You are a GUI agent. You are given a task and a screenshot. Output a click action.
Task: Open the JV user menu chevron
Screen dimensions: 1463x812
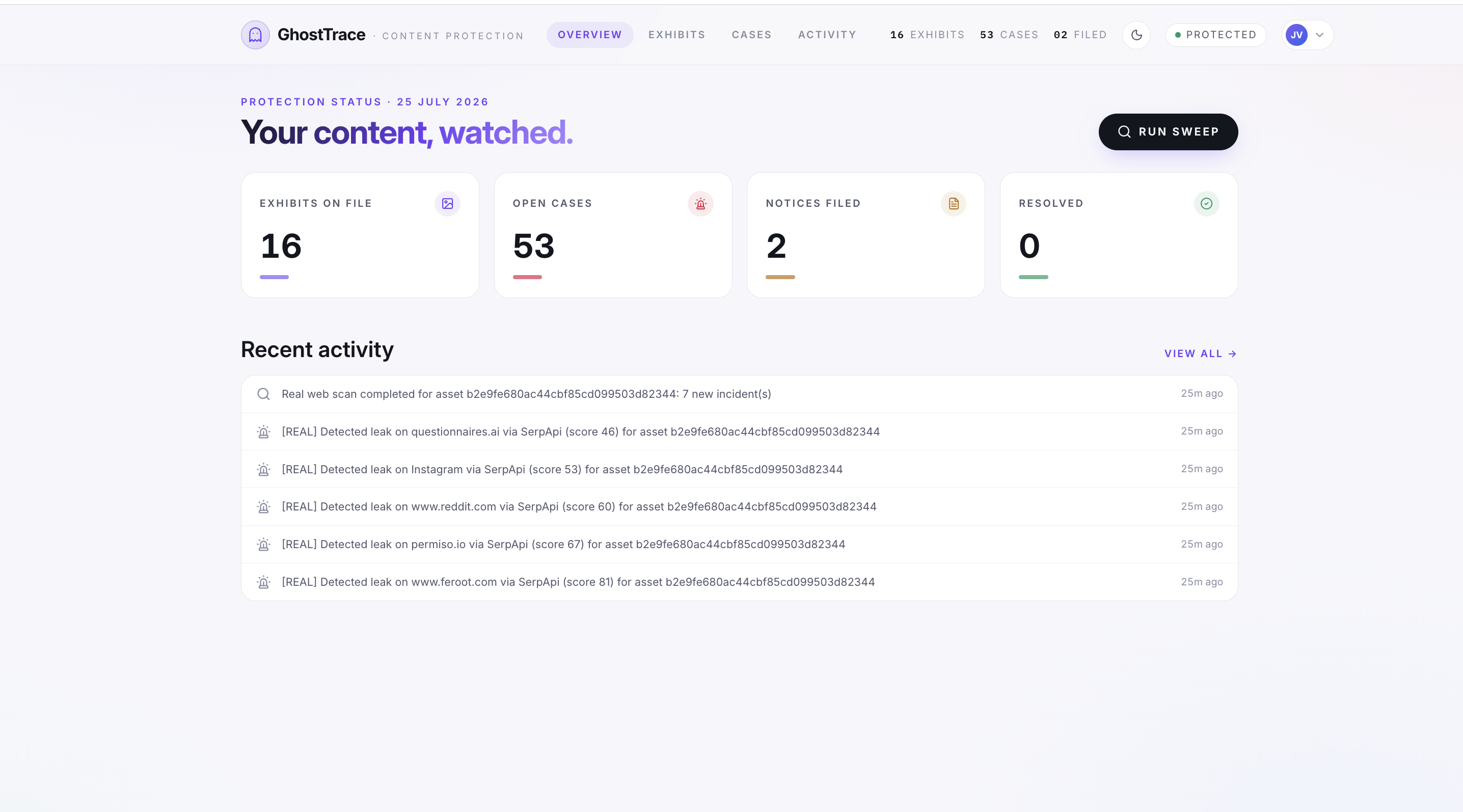(x=1320, y=35)
